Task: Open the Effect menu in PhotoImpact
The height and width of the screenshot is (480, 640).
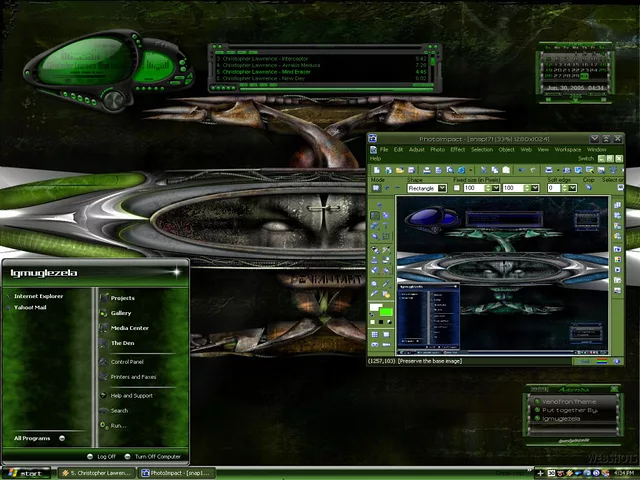Action: point(458,150)
